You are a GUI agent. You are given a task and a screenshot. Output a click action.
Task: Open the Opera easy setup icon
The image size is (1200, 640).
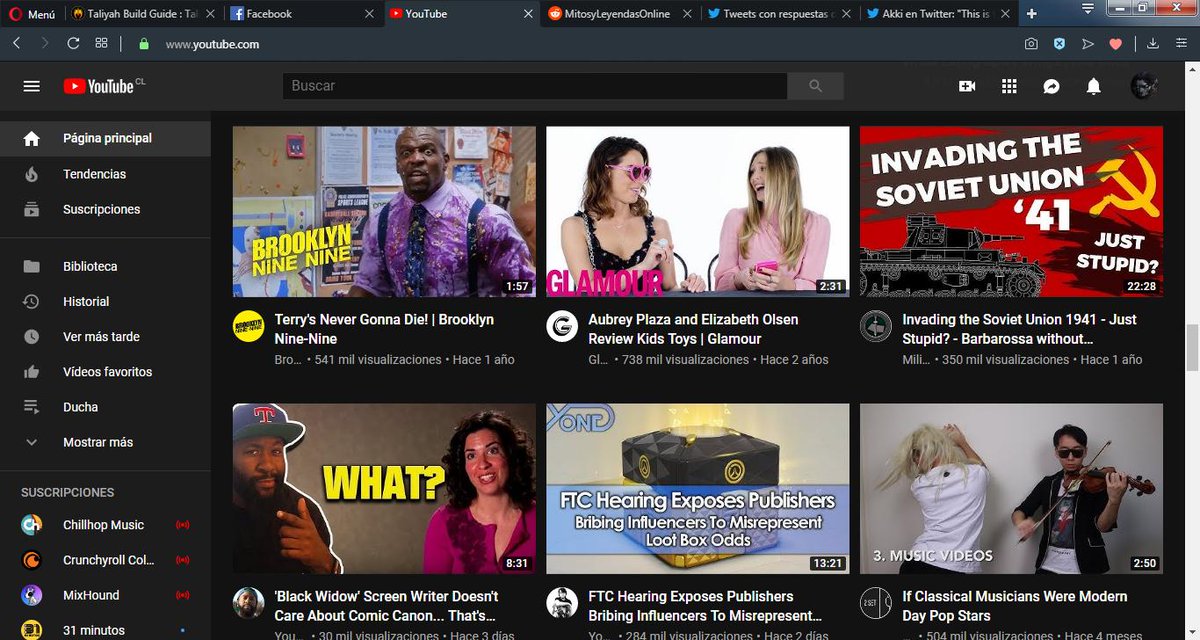tap(1180, 44)
